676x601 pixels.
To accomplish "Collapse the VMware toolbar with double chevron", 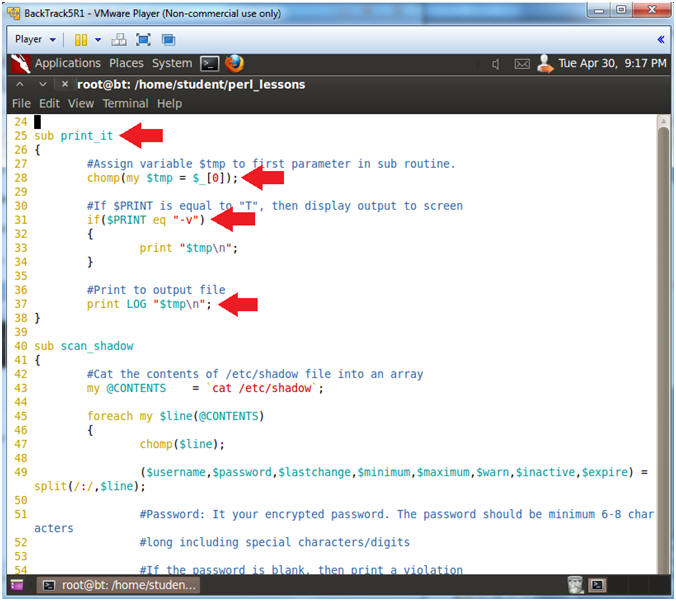I will point(660,40).
